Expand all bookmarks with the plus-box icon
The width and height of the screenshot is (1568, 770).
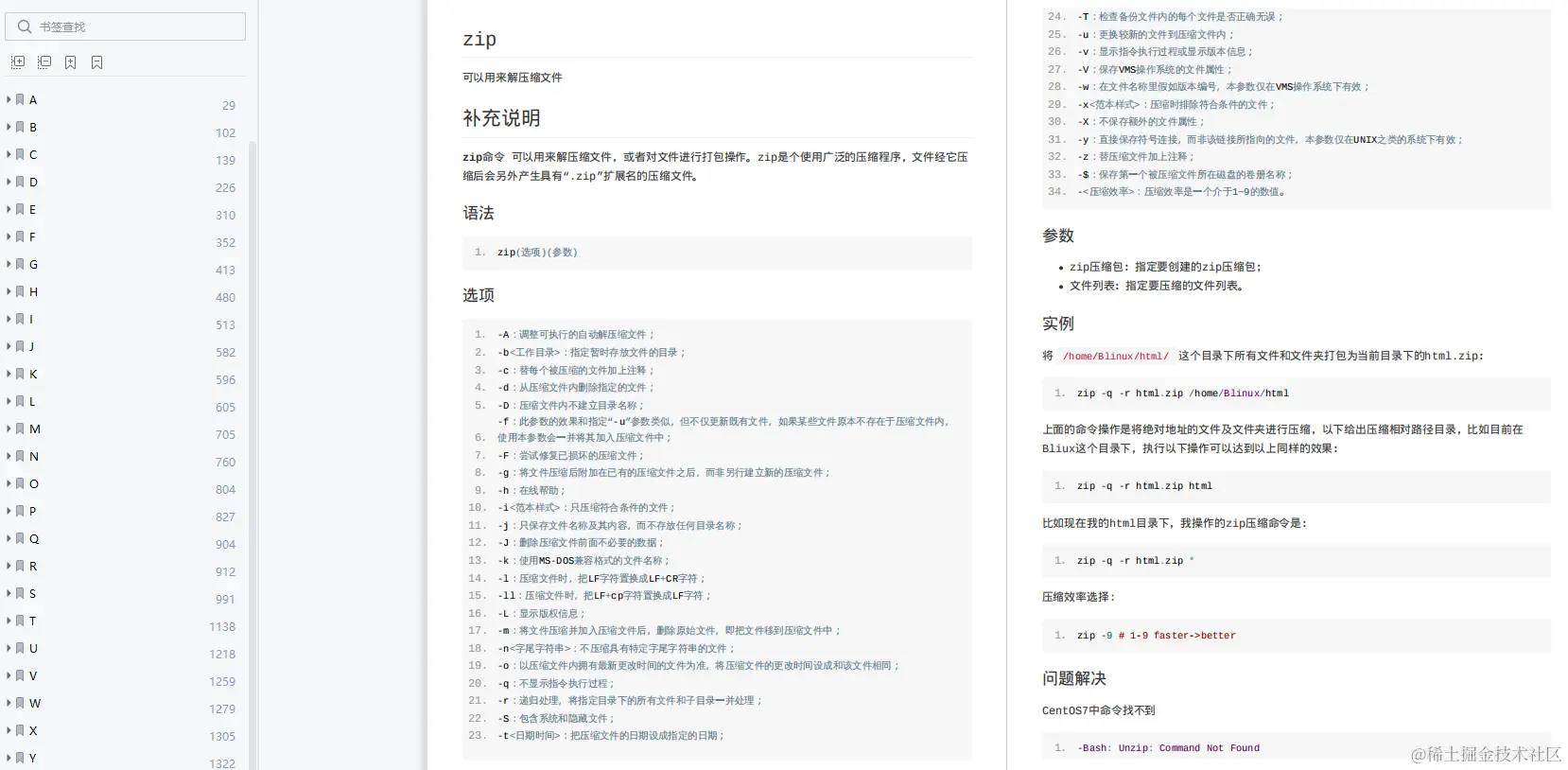17,62
